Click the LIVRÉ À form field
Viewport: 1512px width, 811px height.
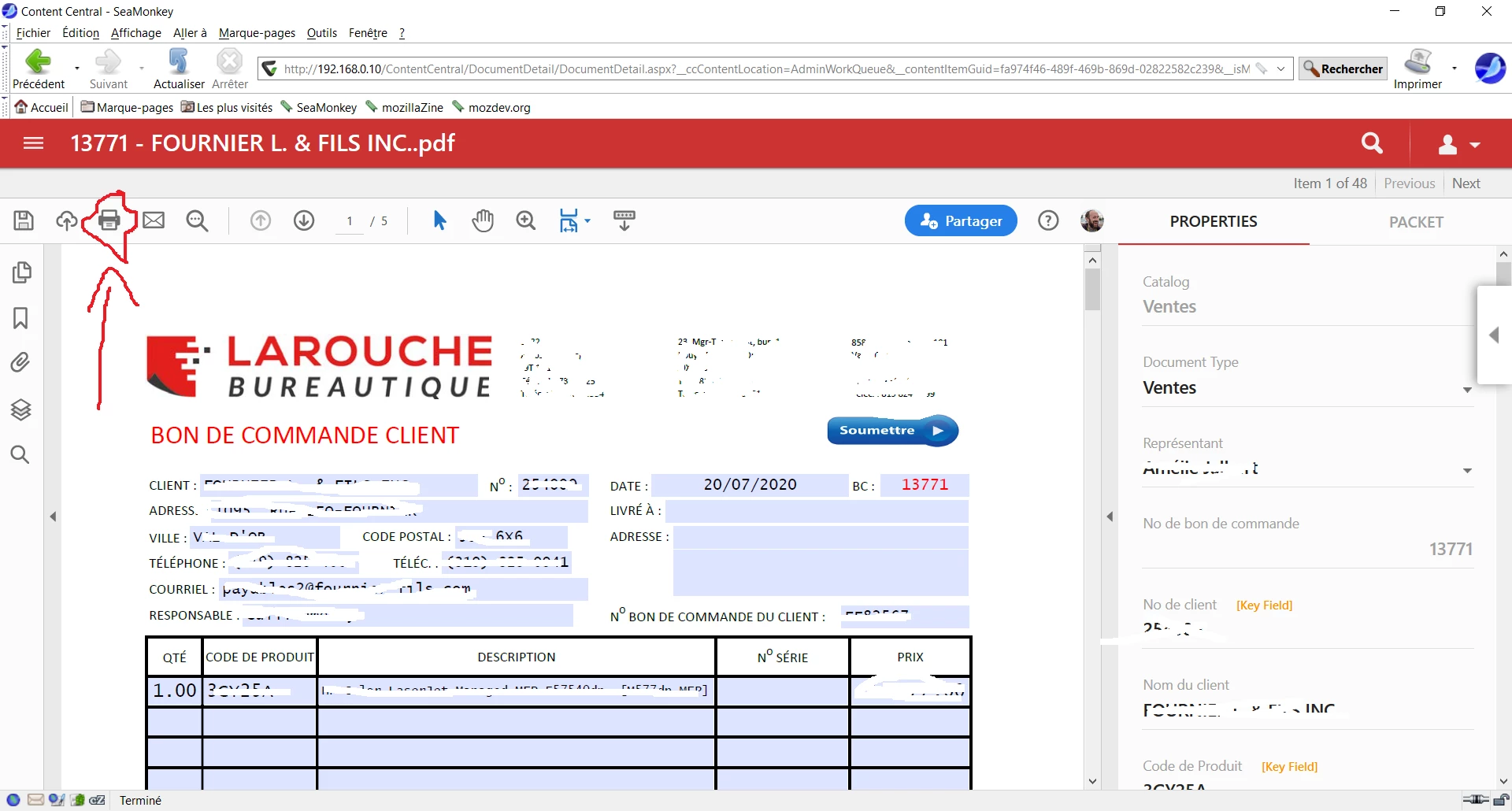(x=817, y=510)
